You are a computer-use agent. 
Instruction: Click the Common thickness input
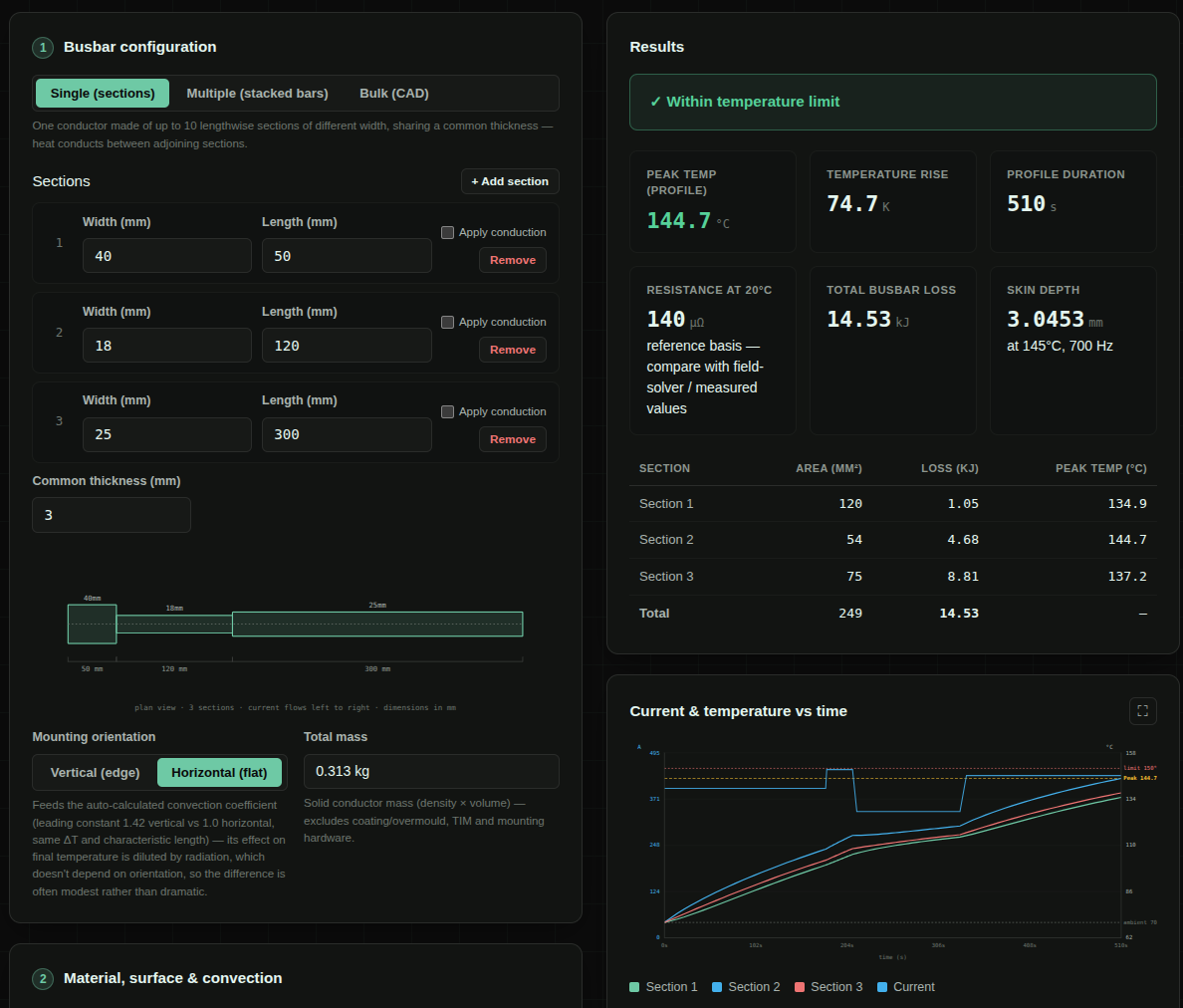pos(111,515)
